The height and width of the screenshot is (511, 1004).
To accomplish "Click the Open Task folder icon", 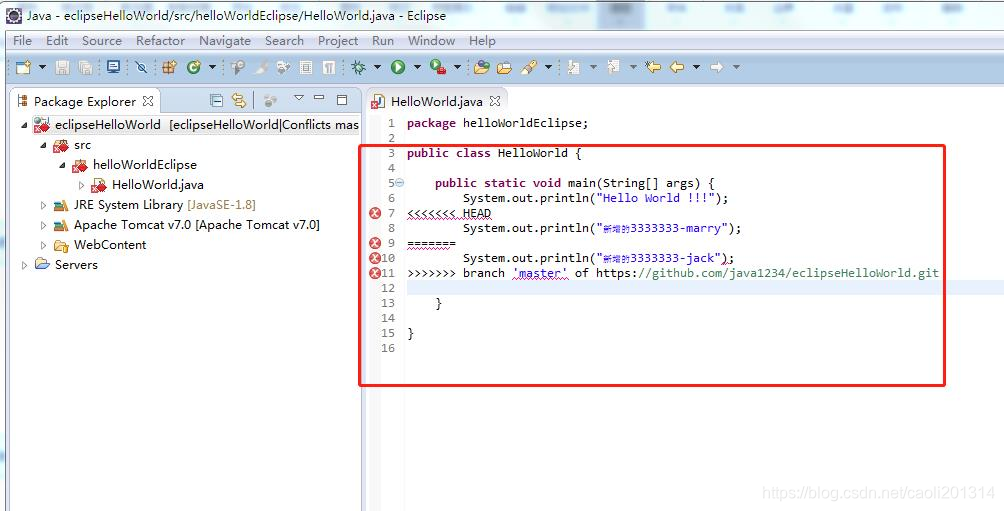I will coord(505,67).
